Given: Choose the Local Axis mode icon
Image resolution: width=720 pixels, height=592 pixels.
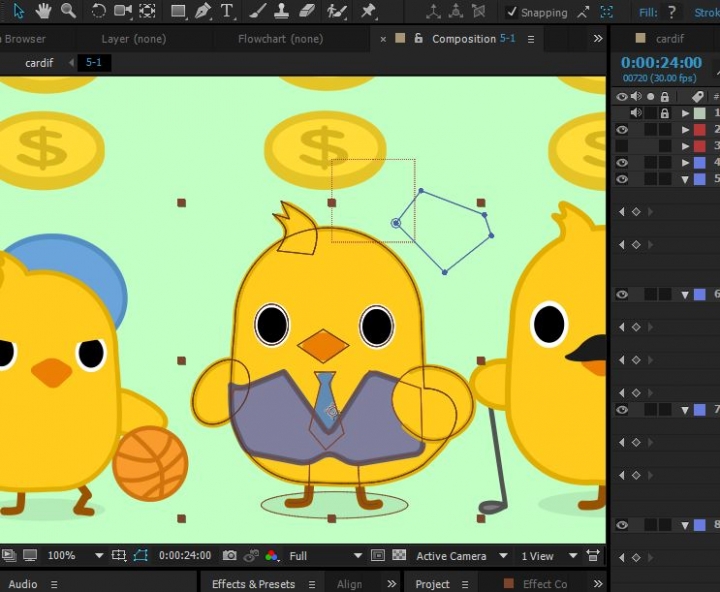Looking at the screenshot, I should pos(433,12).
